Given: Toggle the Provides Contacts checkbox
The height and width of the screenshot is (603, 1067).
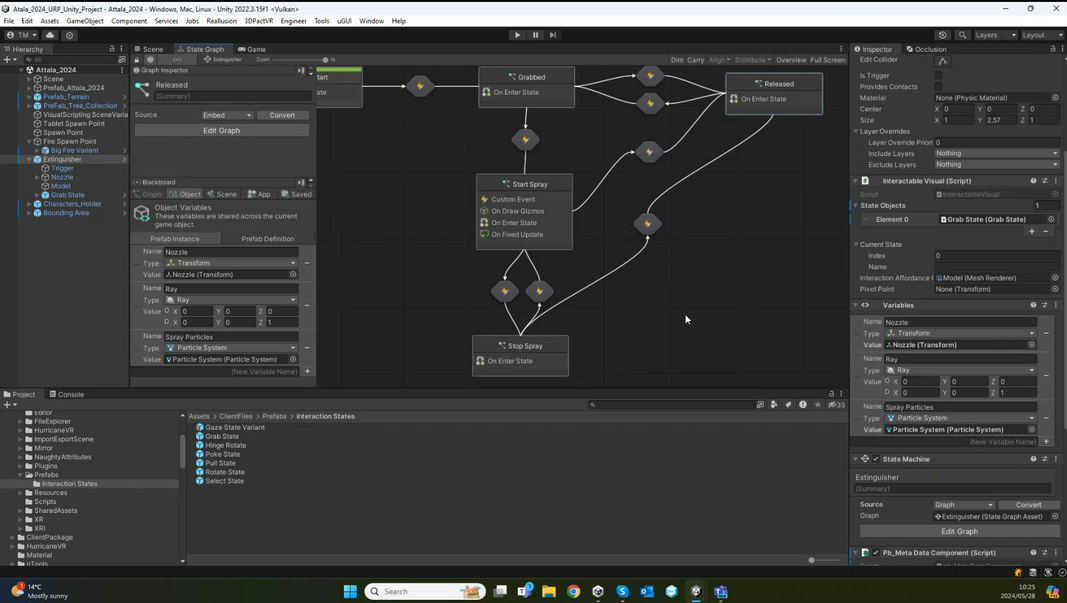Looking at the screenshot, I should [x=938, y=87].
